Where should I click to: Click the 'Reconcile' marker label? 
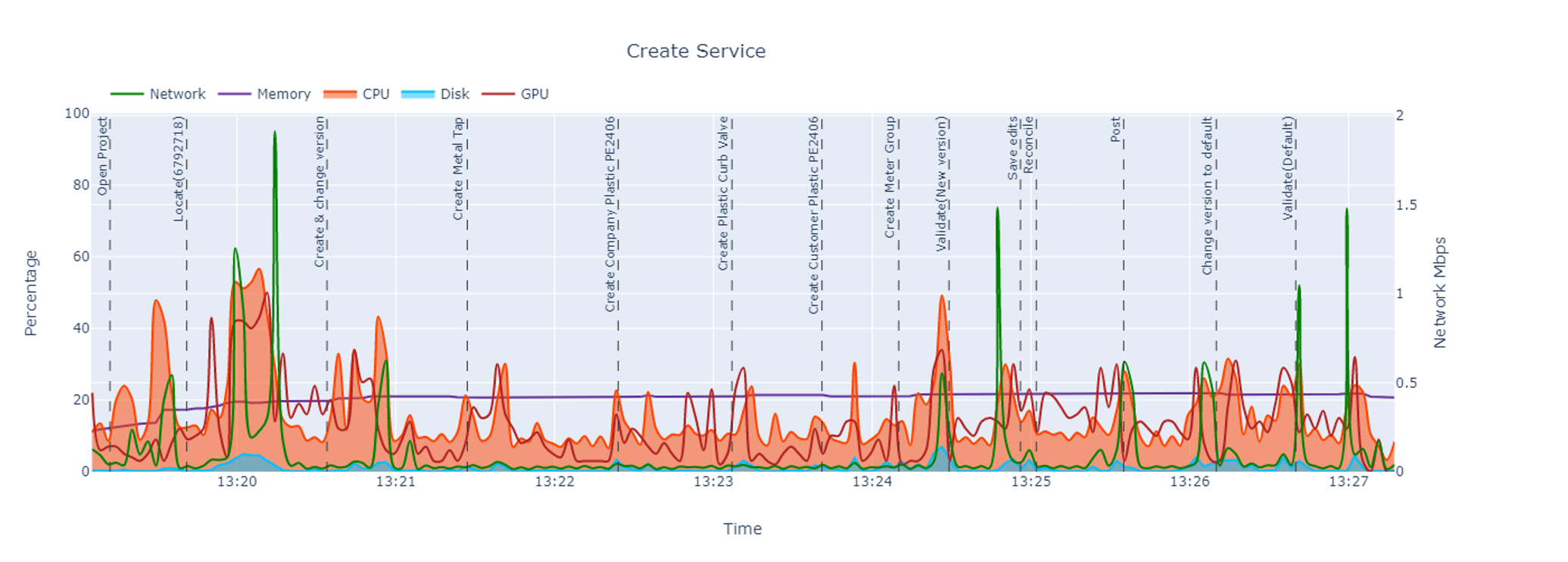(1028, 145)
